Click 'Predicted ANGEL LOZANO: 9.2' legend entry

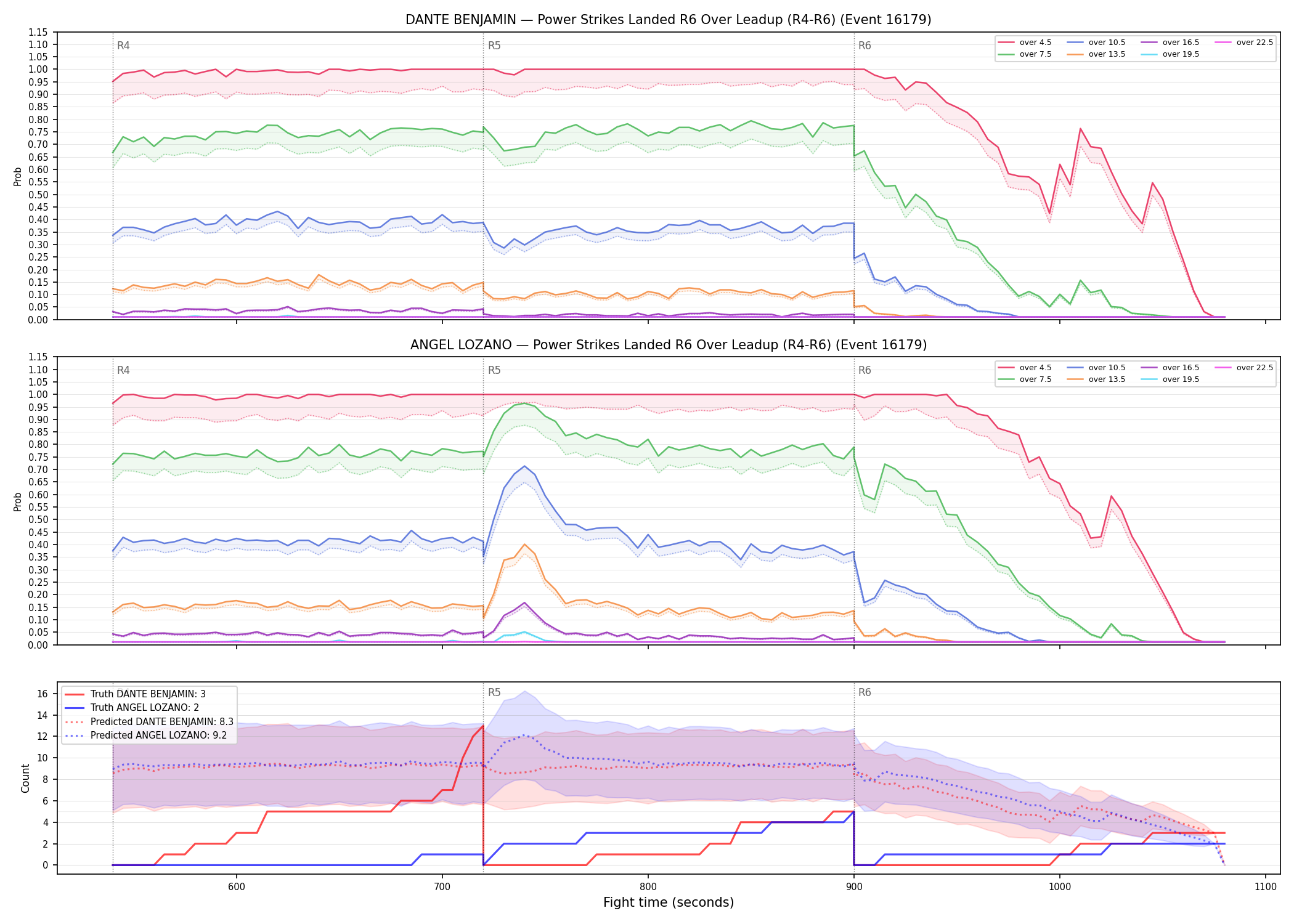point(145,736)
